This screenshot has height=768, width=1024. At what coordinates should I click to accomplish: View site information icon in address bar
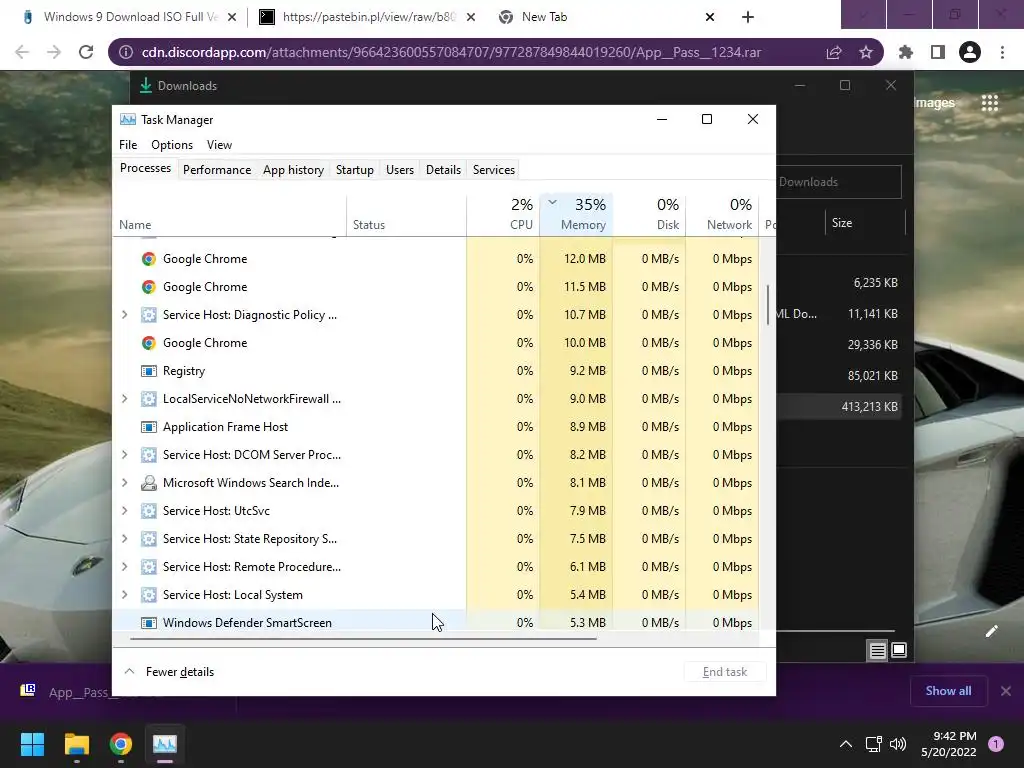(x=125, y=52)
